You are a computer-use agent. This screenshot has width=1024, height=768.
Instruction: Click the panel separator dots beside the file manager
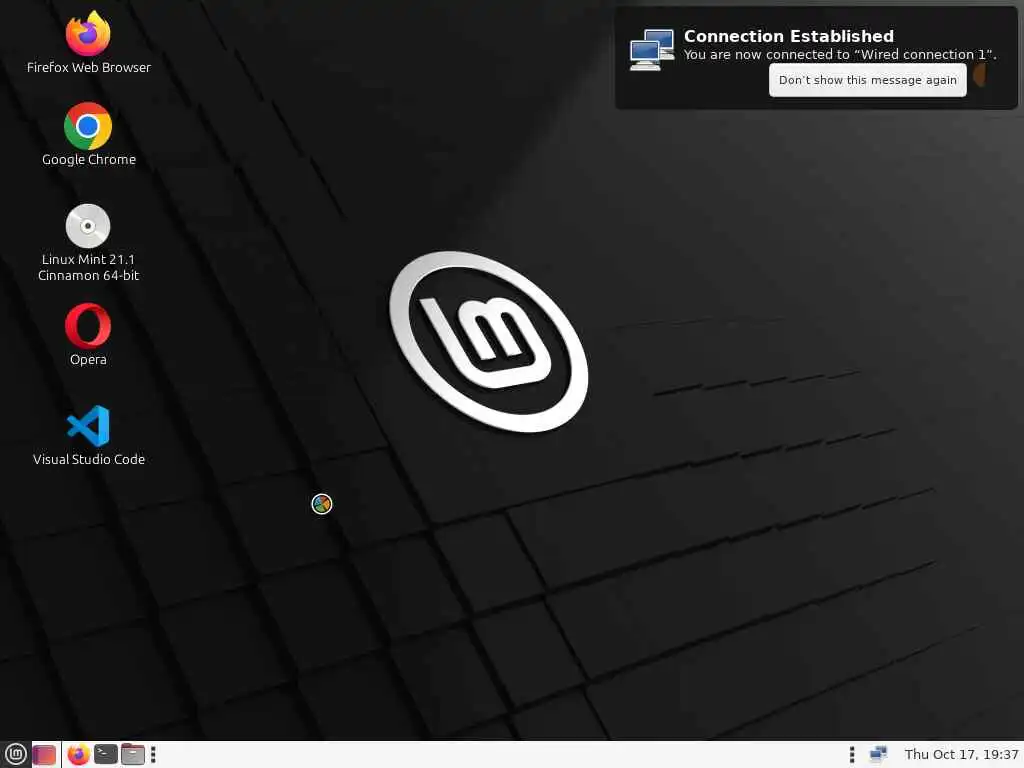tap(153, 754)
